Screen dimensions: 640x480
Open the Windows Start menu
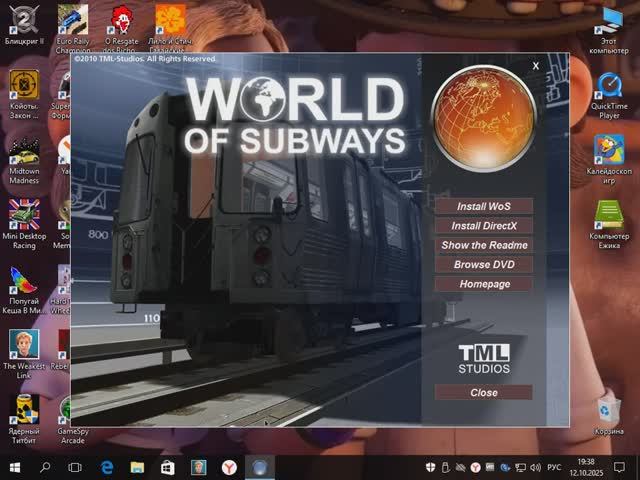[15, 468]
